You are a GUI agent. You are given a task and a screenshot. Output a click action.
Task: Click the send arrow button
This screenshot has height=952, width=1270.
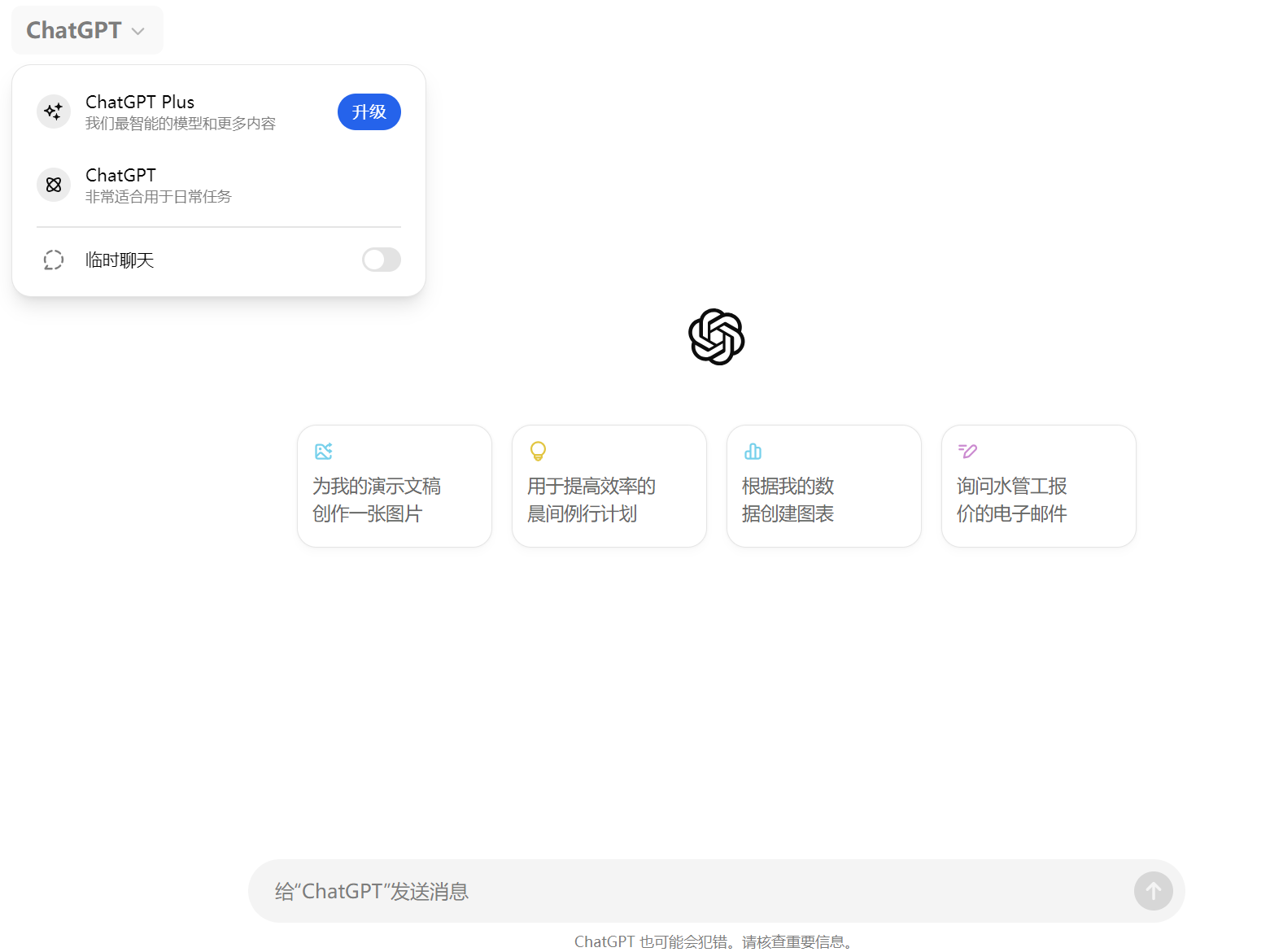[x=1154, y=891]
